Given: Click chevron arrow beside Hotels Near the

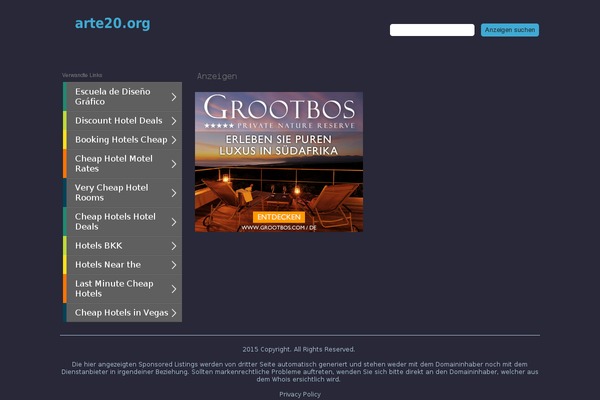Looking at the screenshot, I should (x=174, y=265).
